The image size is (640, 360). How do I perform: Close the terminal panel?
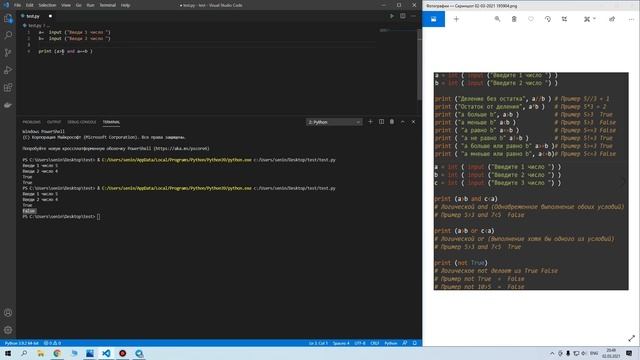413,122
